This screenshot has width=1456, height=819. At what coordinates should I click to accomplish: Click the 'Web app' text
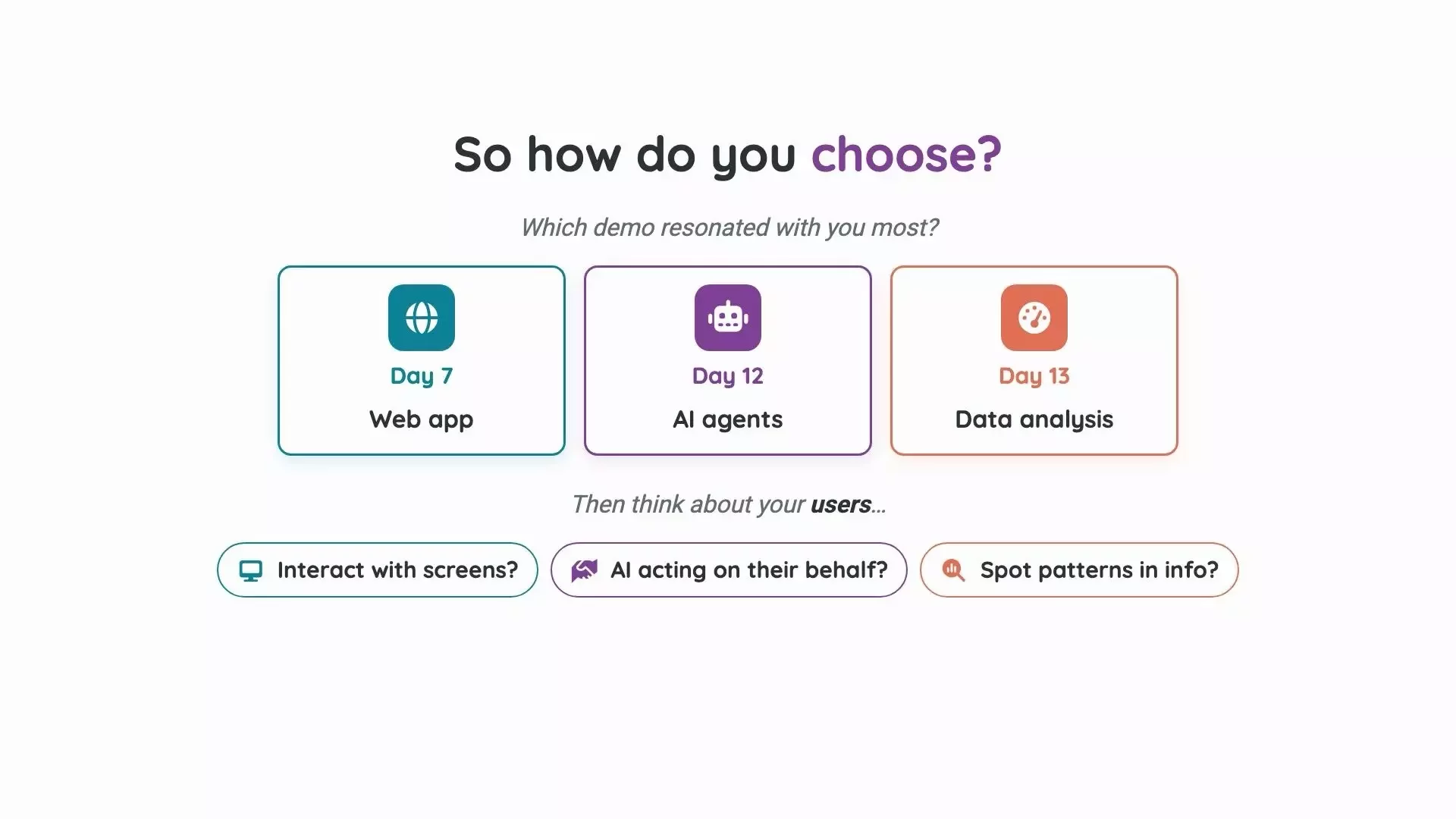point(422,419)
